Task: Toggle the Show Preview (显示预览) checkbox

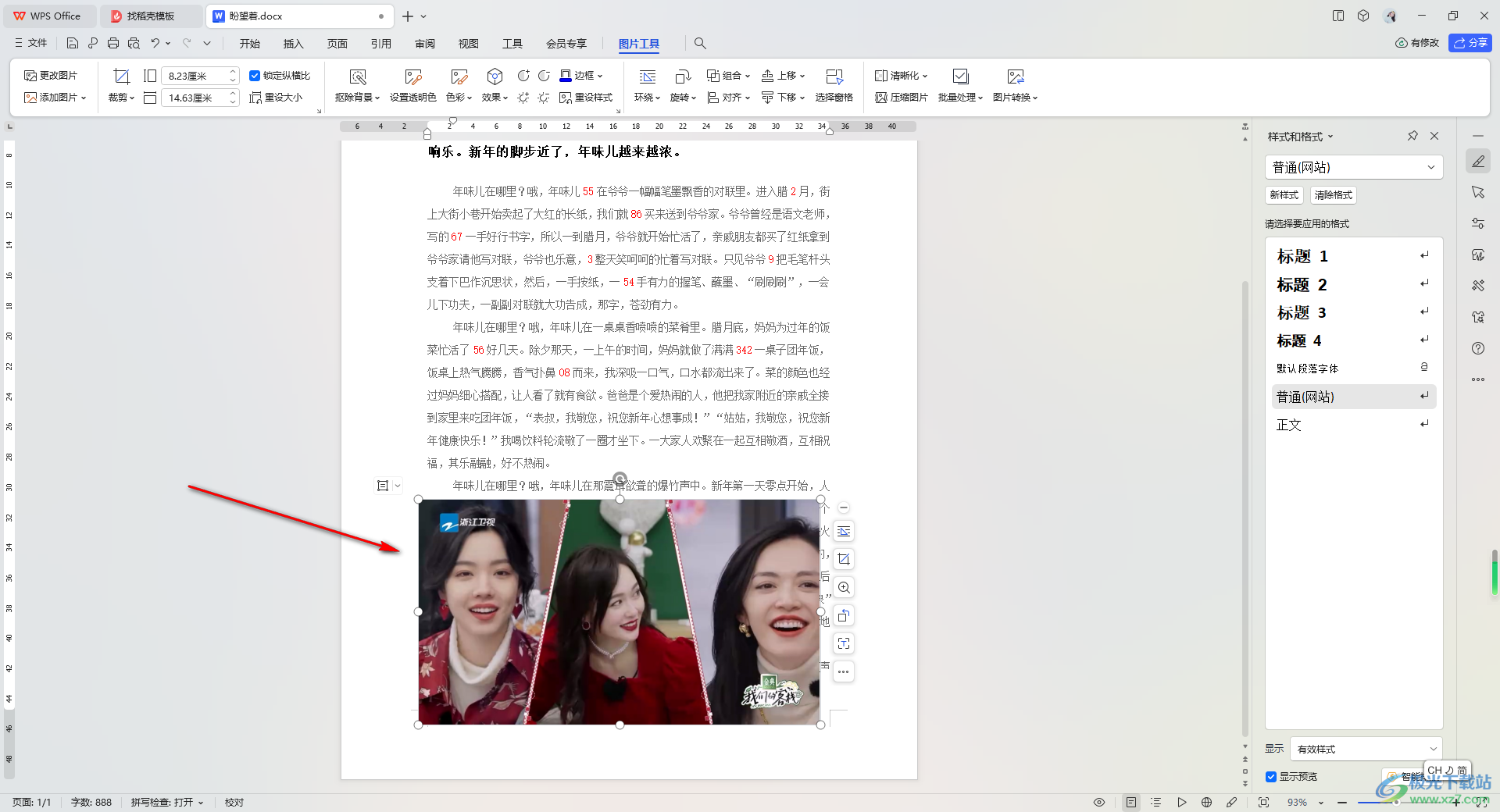Action: (1271, 777)
